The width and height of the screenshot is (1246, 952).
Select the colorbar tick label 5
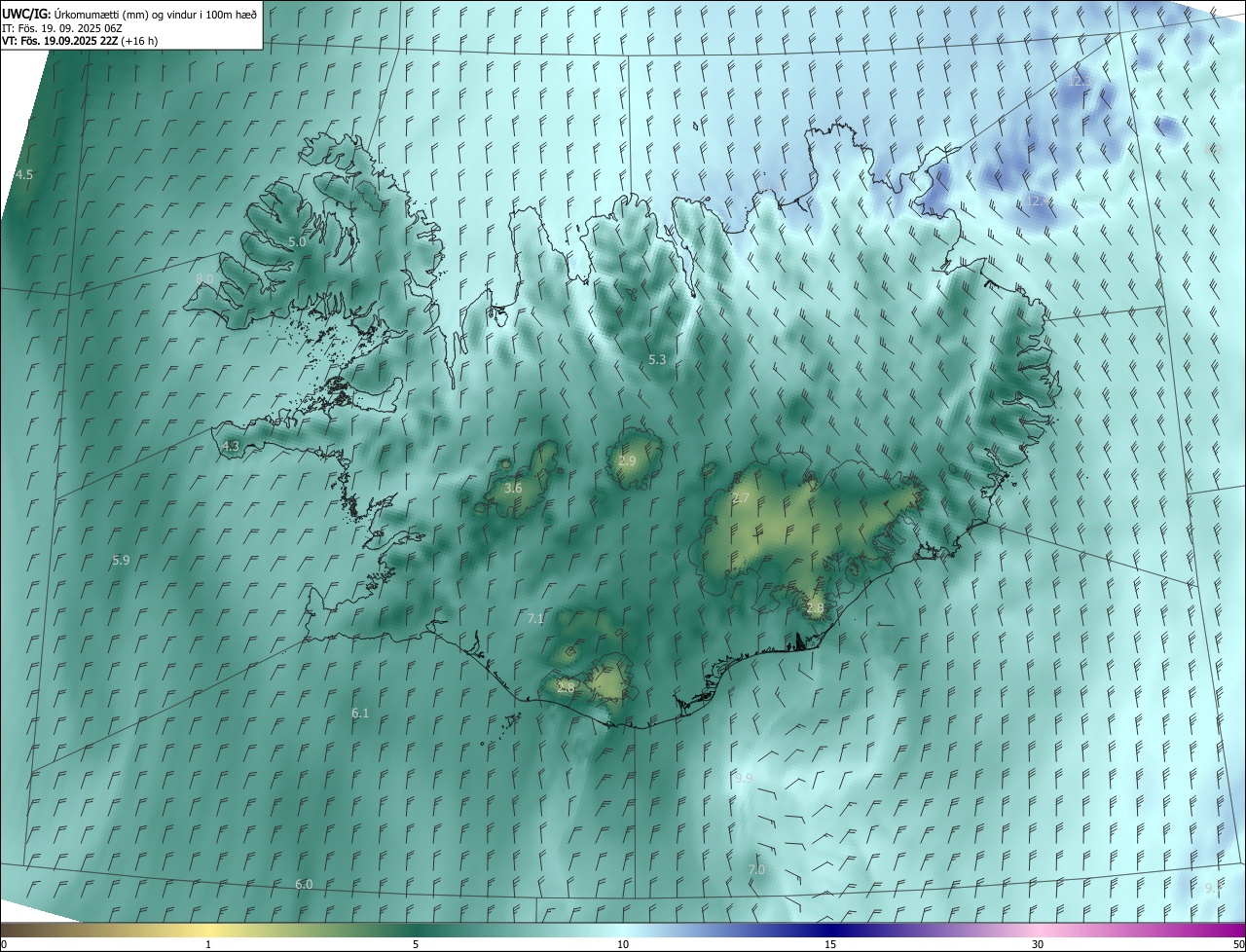pos(416,945)
